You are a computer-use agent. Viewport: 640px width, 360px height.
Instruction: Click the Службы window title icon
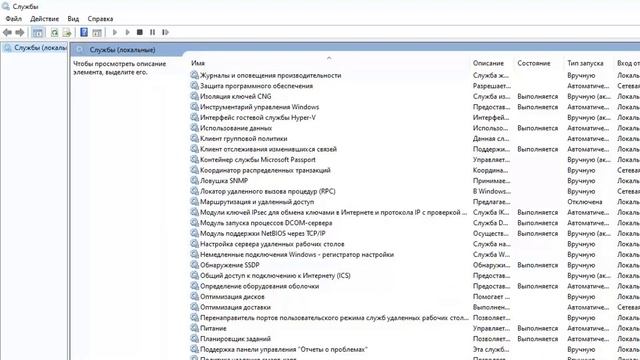(6, 6)
